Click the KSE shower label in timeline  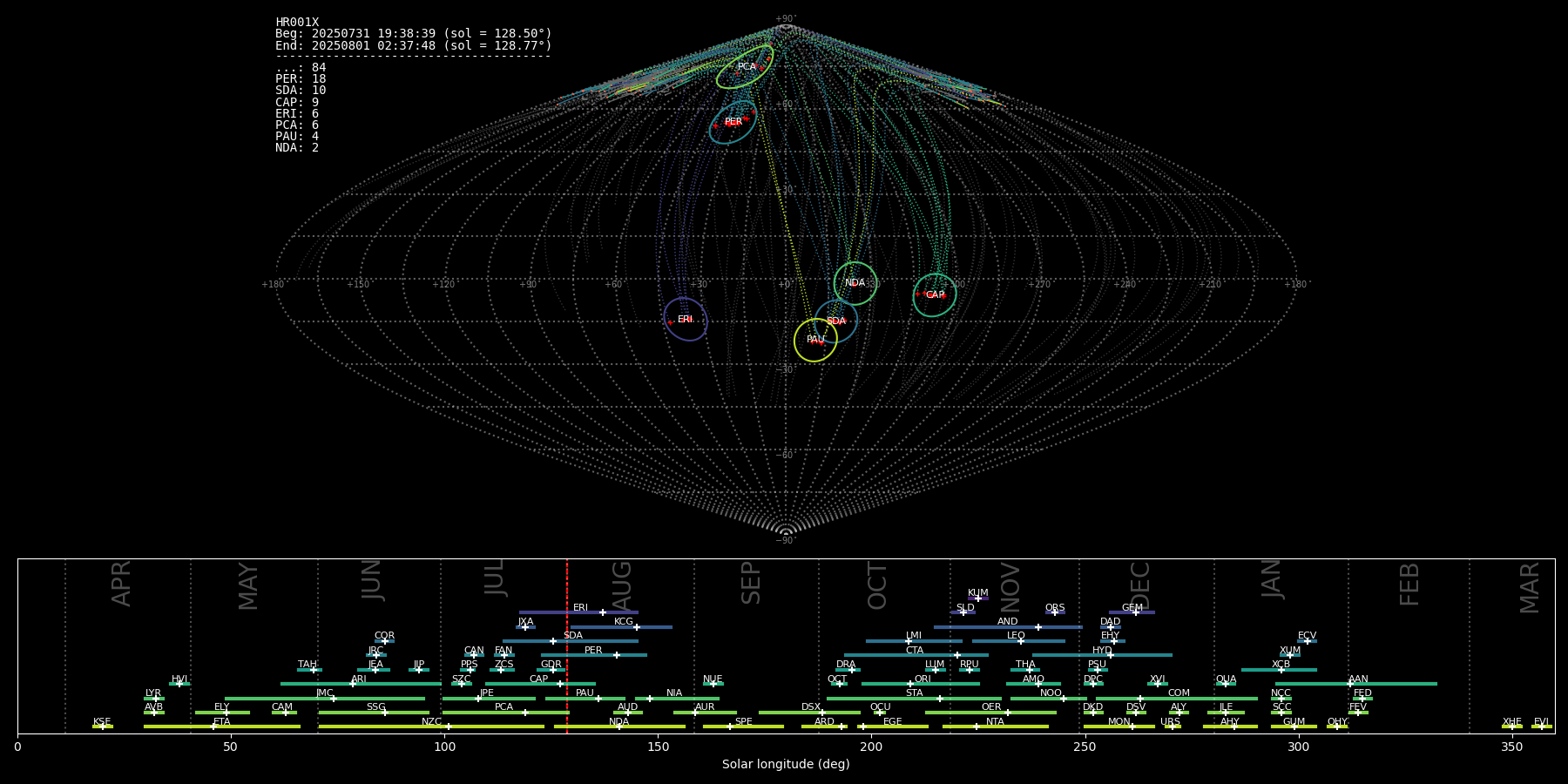pos(102,721)
